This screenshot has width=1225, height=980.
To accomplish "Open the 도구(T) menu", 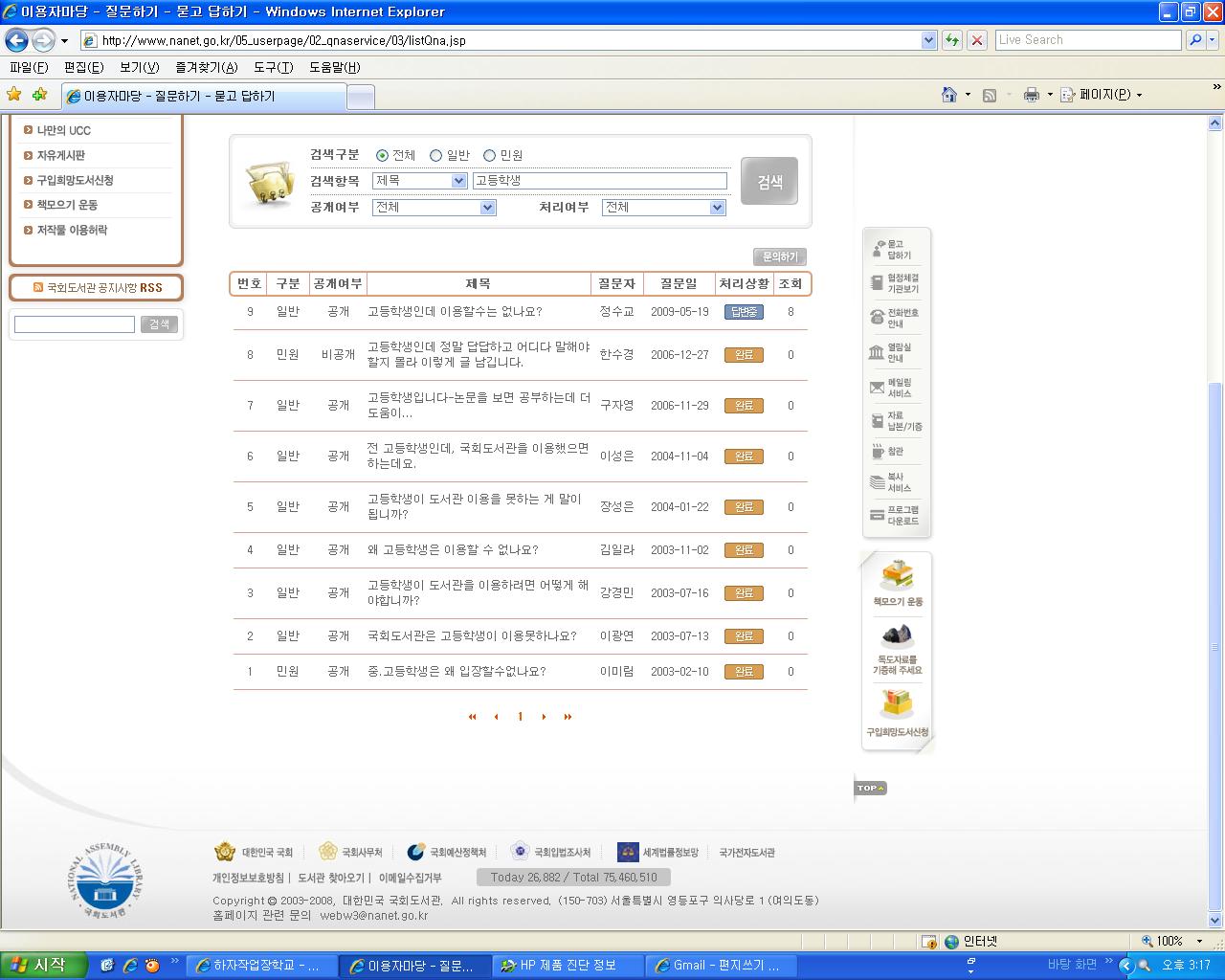I will pyautogui.click(x=273, y=68).
